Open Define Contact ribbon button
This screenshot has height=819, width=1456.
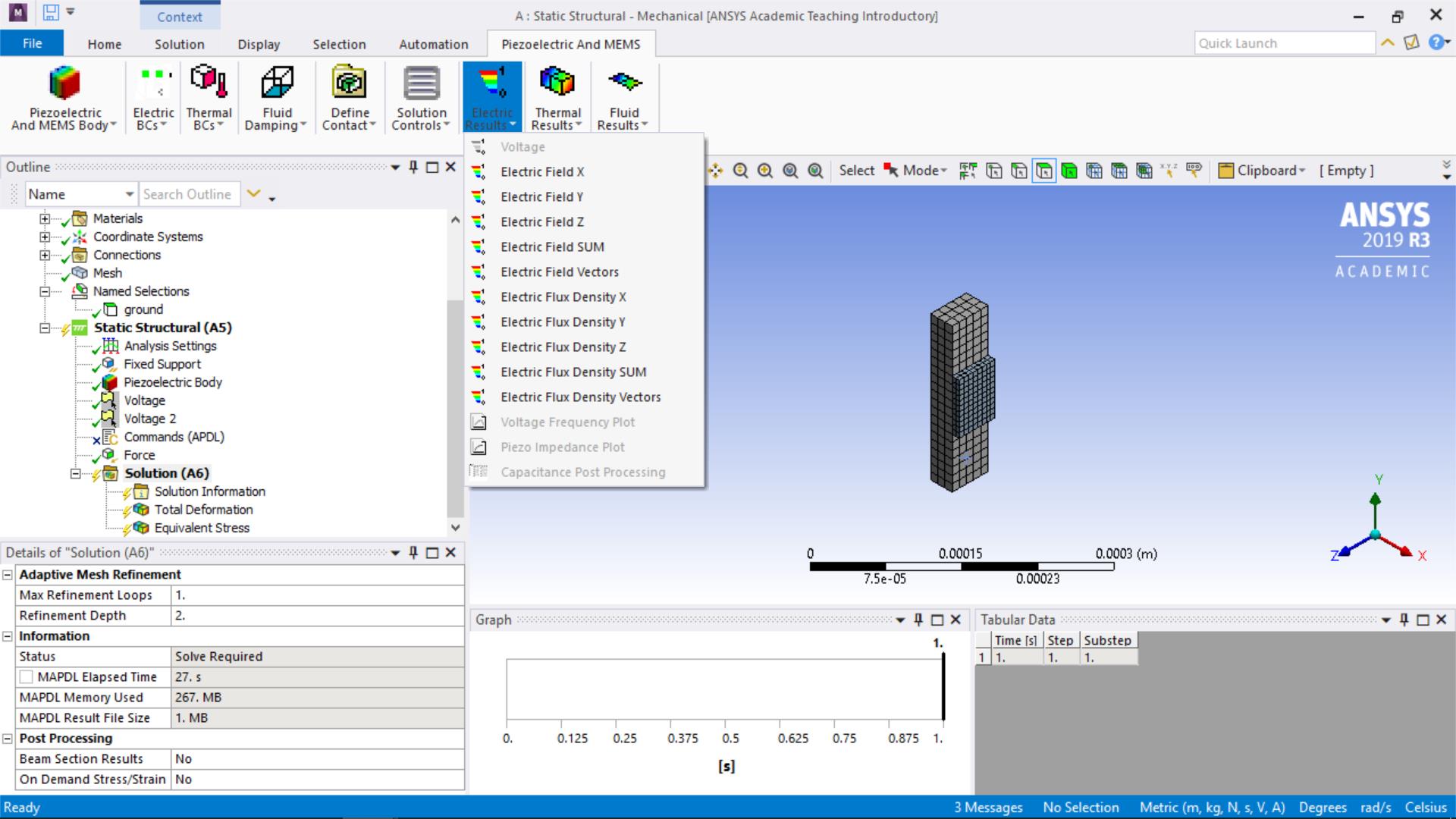(x=349, y=99)
